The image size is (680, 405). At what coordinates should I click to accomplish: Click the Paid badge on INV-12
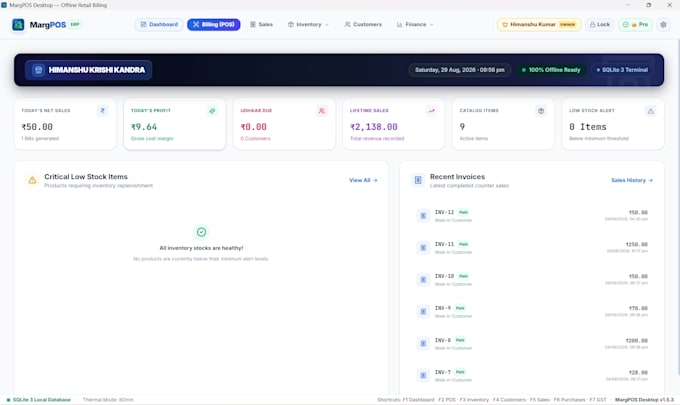[464, 212]
